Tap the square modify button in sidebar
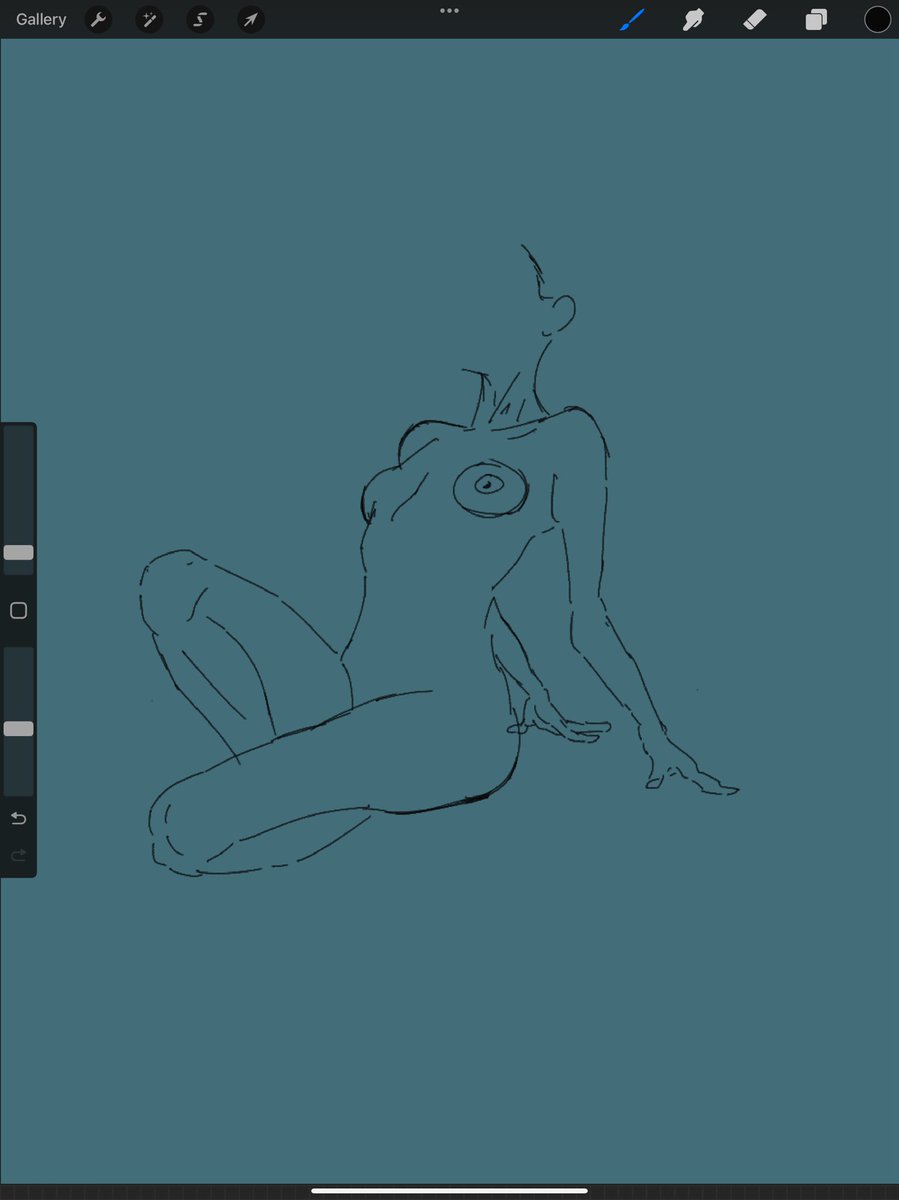Screen dimensions: 899x1200 pos(18,610)
